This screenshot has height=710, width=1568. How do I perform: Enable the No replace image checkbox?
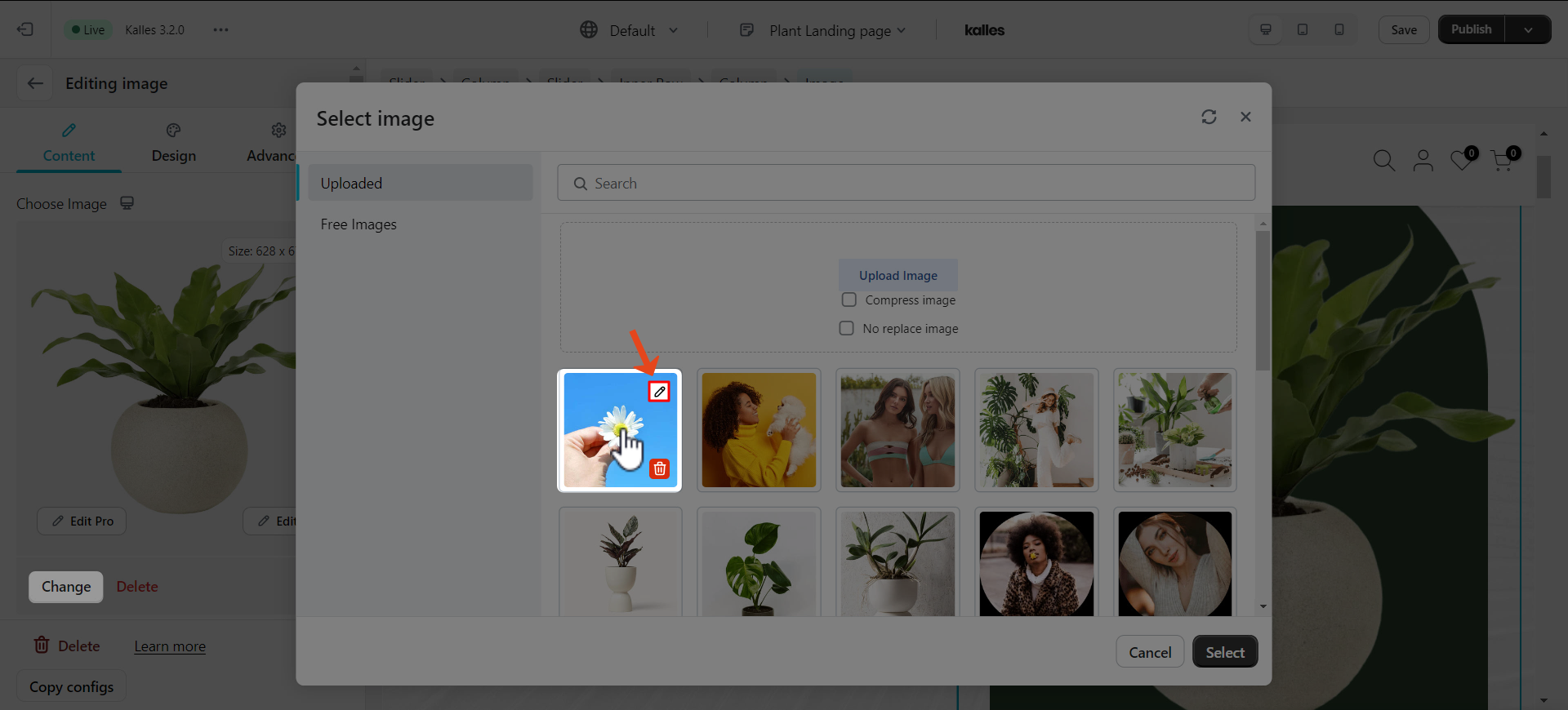[x=847, y=328]
